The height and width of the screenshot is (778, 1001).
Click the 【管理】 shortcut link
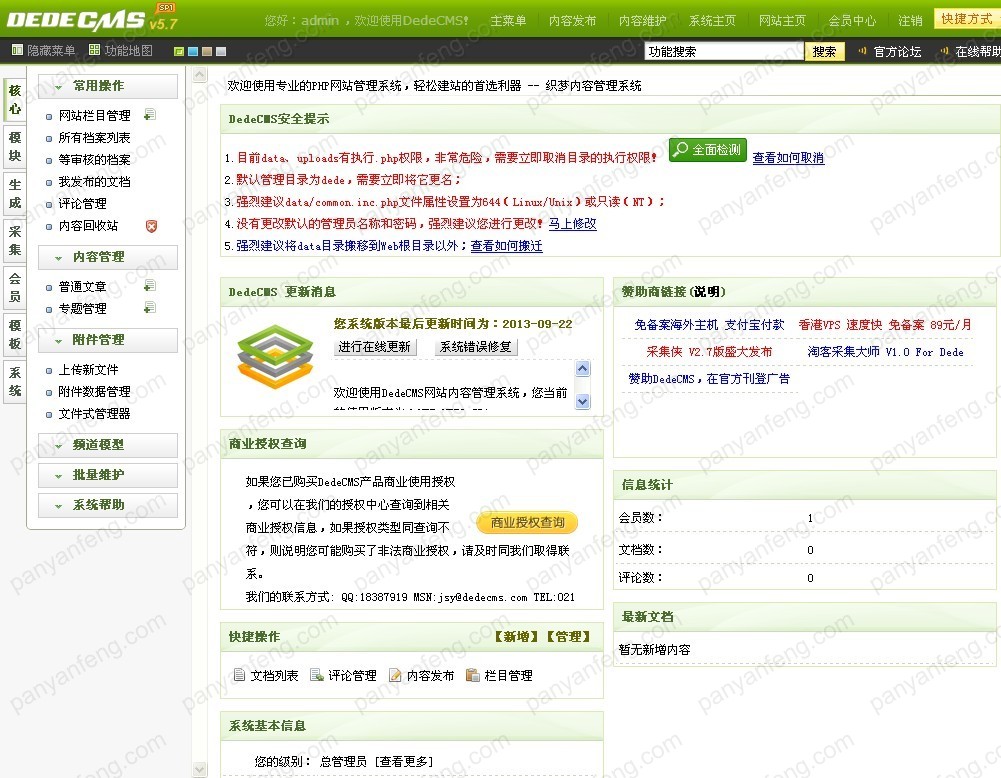tap(568, 636)
